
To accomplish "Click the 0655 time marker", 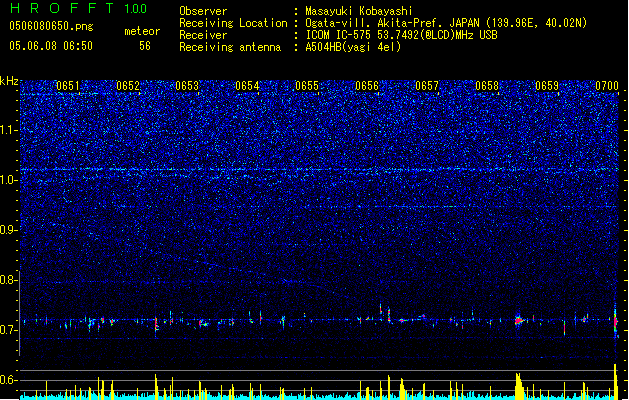I will click(307, 86).
